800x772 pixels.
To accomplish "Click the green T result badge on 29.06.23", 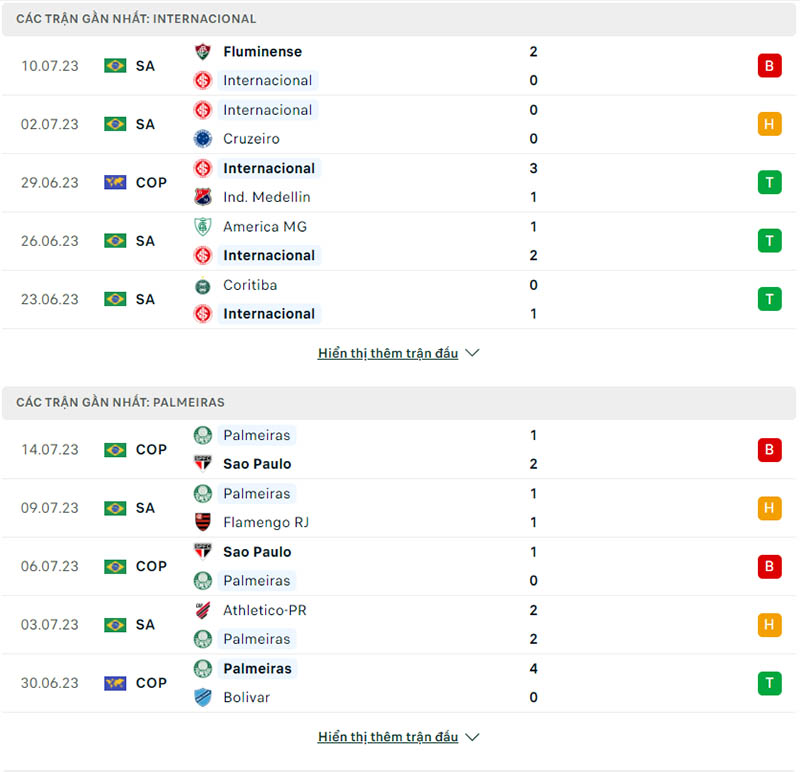I will pyautogui.click(x=769, y=182).
